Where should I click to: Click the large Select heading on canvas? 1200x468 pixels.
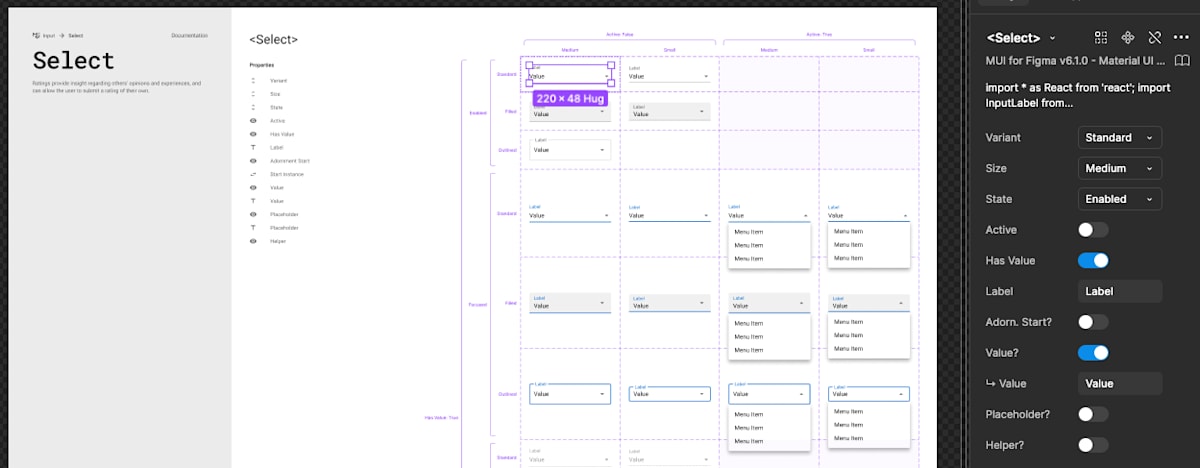74,61
